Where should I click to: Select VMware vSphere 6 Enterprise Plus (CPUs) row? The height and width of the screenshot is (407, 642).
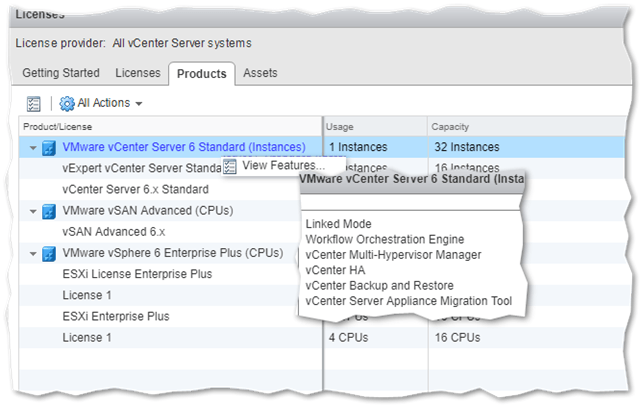[172, 253]
